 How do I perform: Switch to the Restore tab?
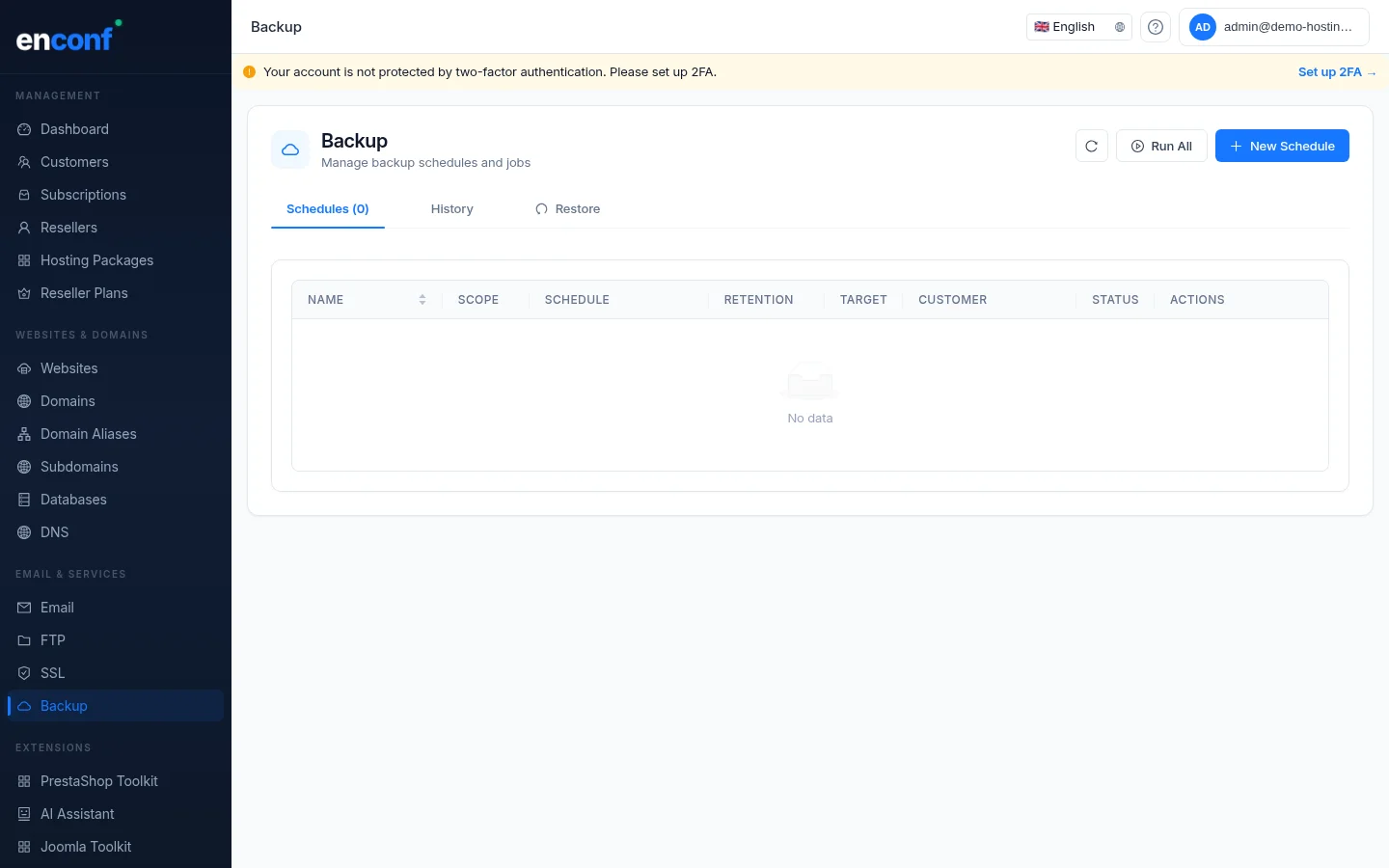[x=568, y=209]
